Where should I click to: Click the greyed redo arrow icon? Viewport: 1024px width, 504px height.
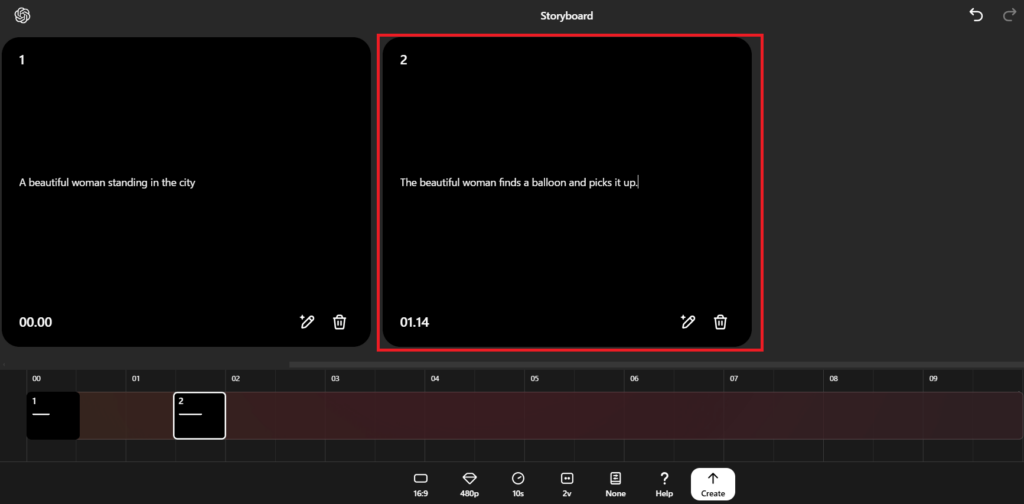[1009, 15]
